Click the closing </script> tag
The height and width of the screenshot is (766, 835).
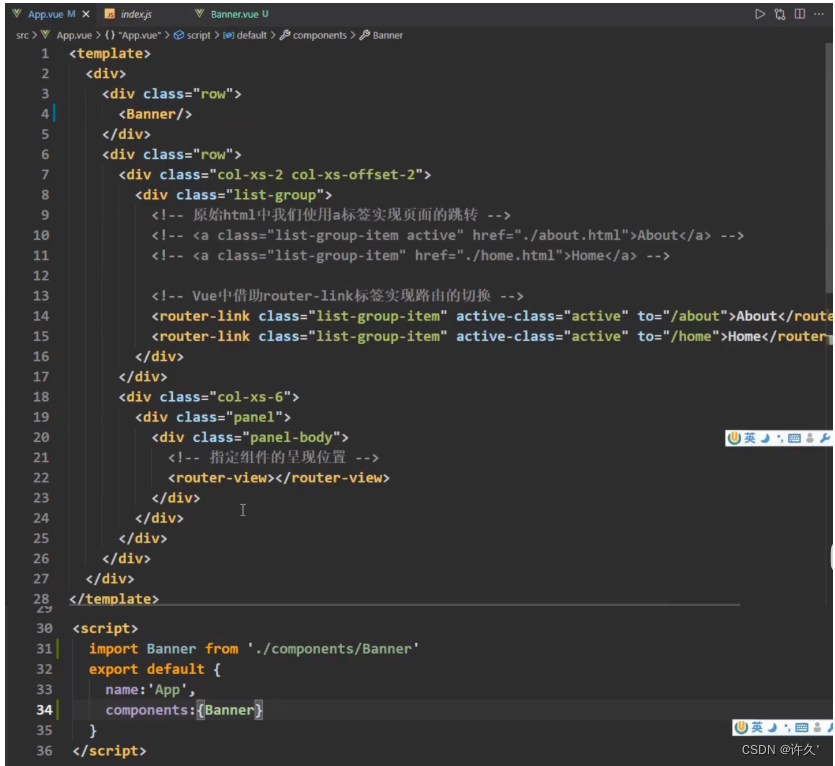tap(109, 751)
